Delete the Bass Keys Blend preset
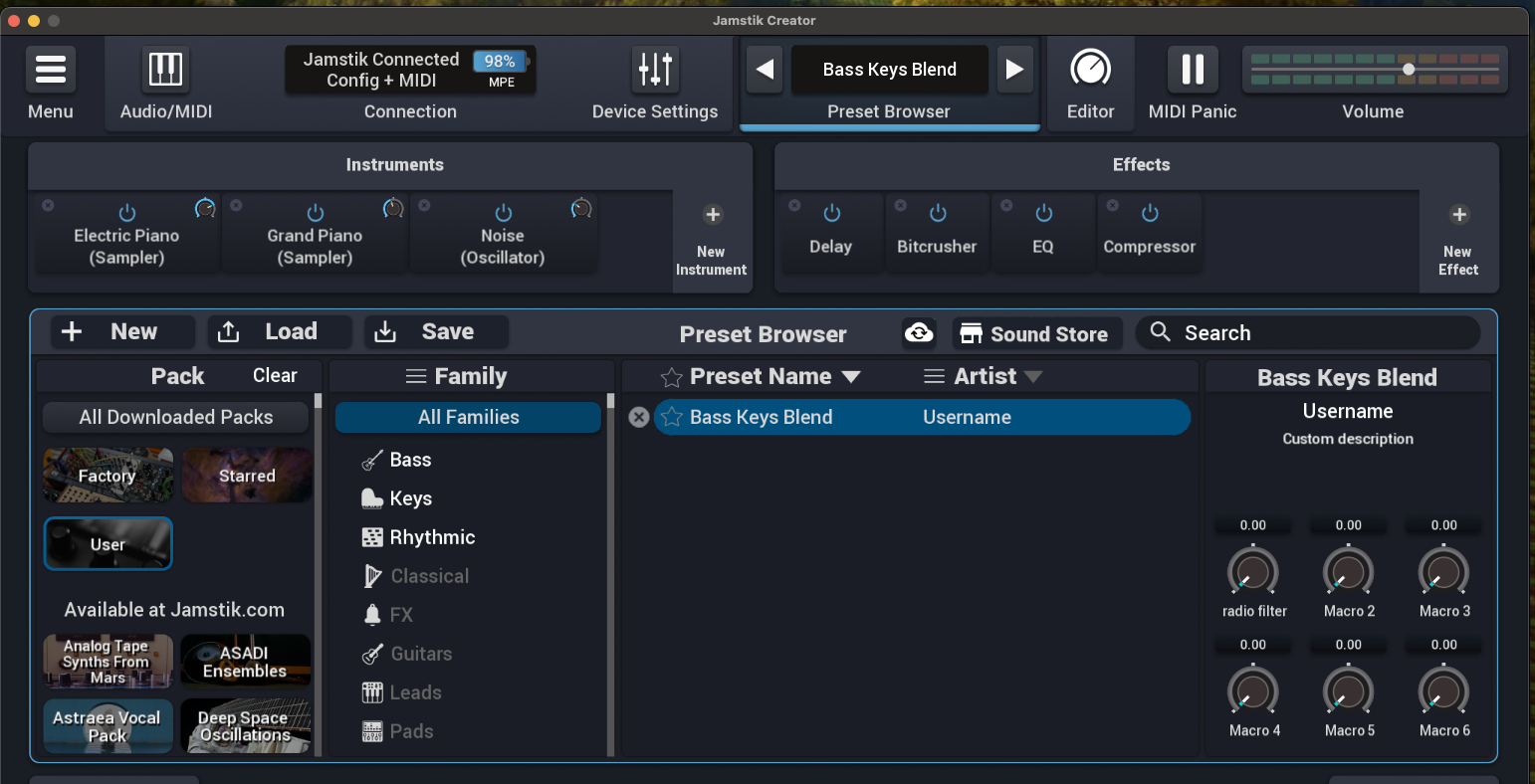This screenshot has width=1535, height=784. click(639, 418)
